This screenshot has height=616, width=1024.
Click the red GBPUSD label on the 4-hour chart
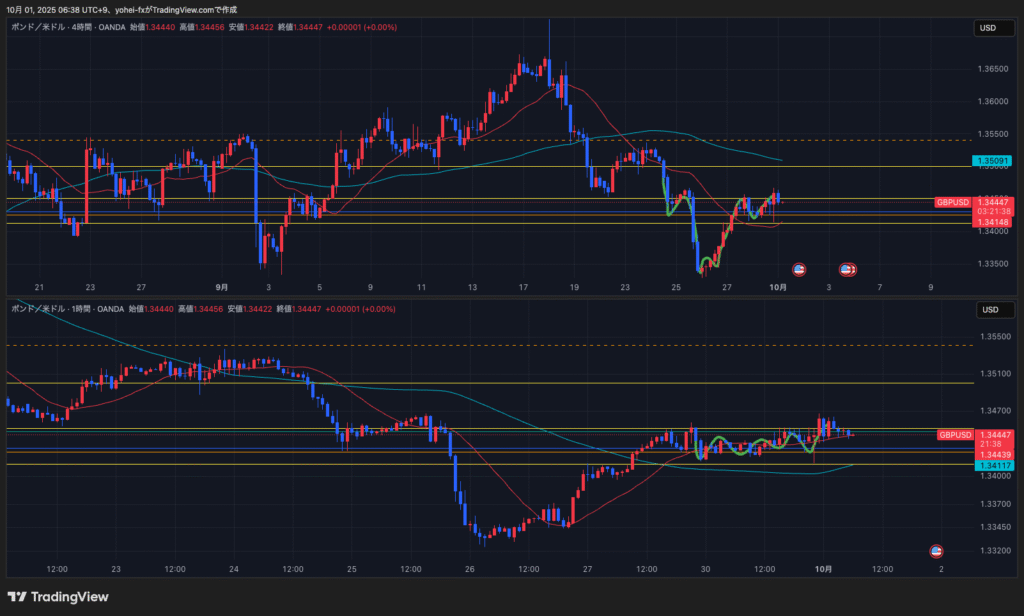point(953,202)
